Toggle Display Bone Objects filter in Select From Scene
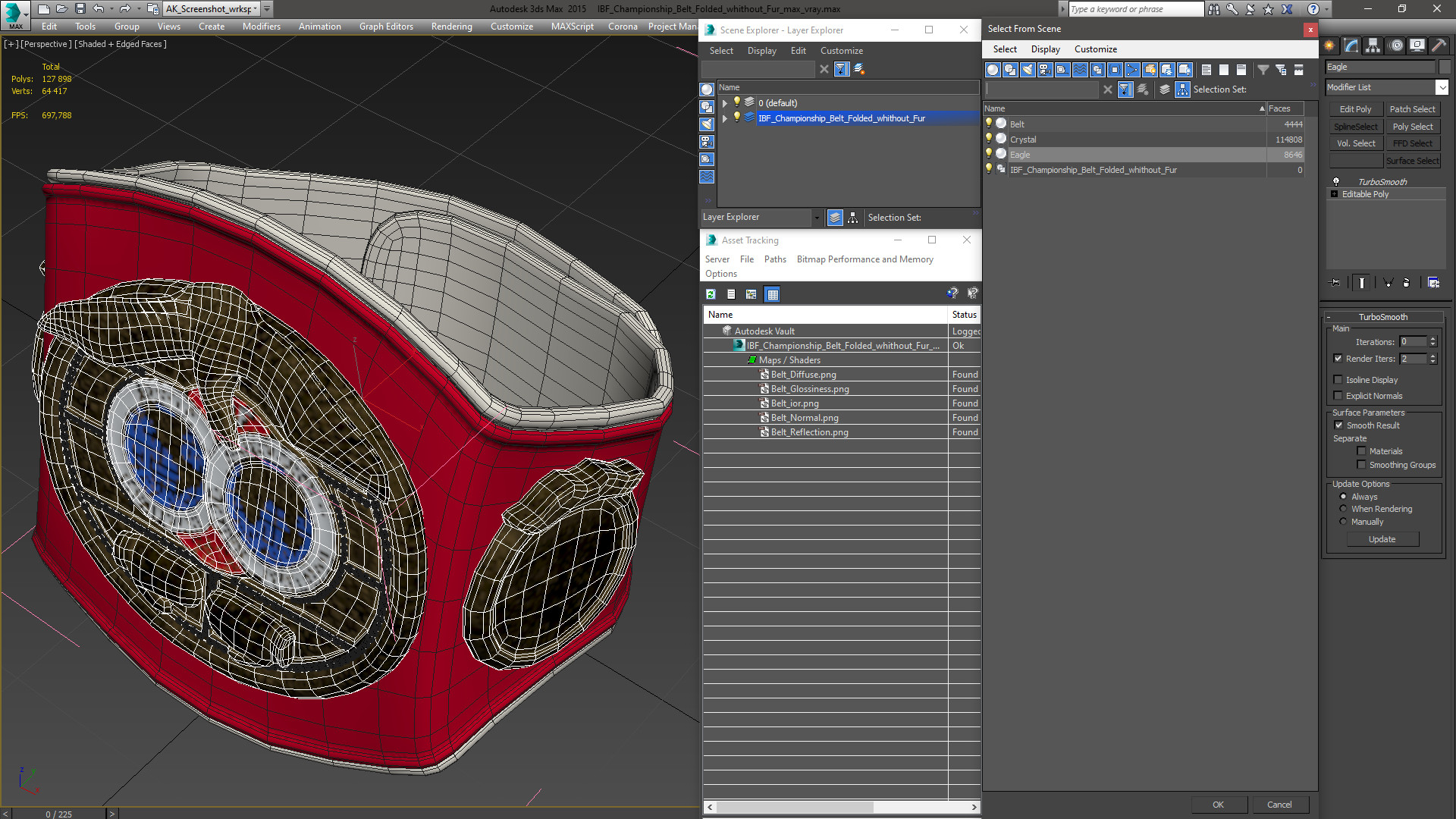 1132,70
